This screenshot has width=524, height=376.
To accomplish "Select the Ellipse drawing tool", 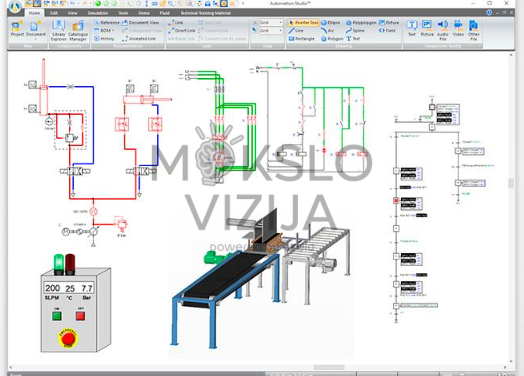I will 331,22.
